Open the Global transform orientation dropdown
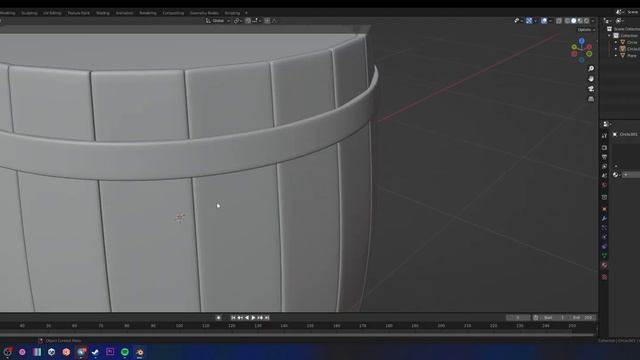Screen dimensions: 640x360 pyautogui.click(x=218, y=20)
